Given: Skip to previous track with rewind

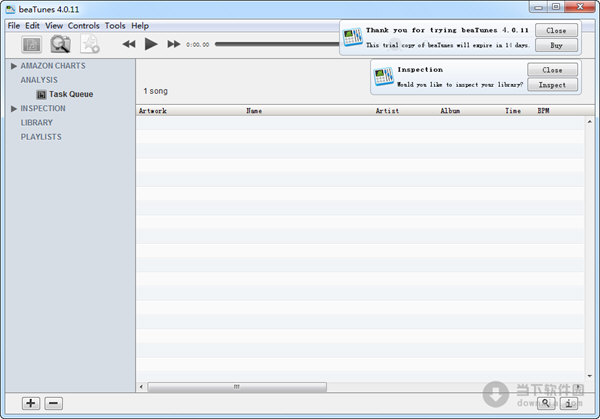Looking at the screenshot, I should pyautogui.click(x=129, y=44).
